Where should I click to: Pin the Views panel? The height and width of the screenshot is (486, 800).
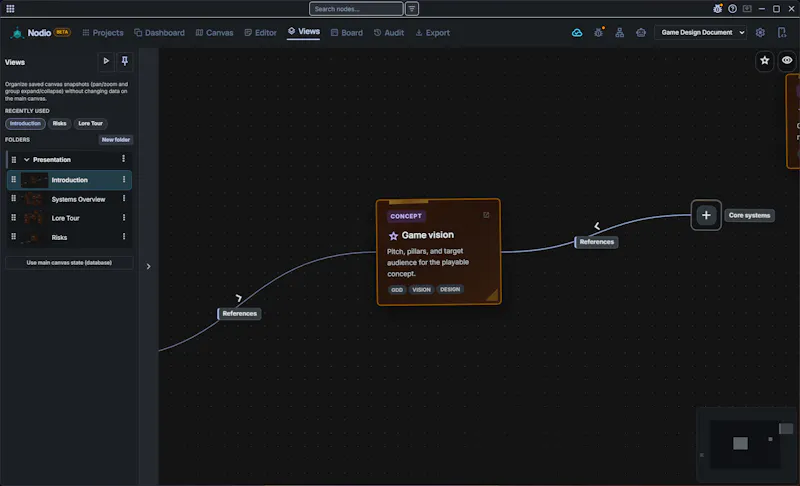pyautogui.click(x=124, y=61)
